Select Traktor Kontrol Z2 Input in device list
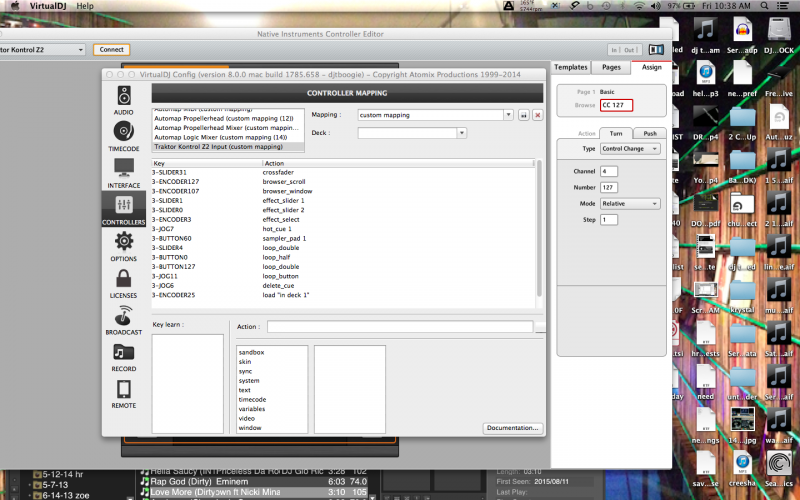Screen dimensions: 800x500 point(229,147)
